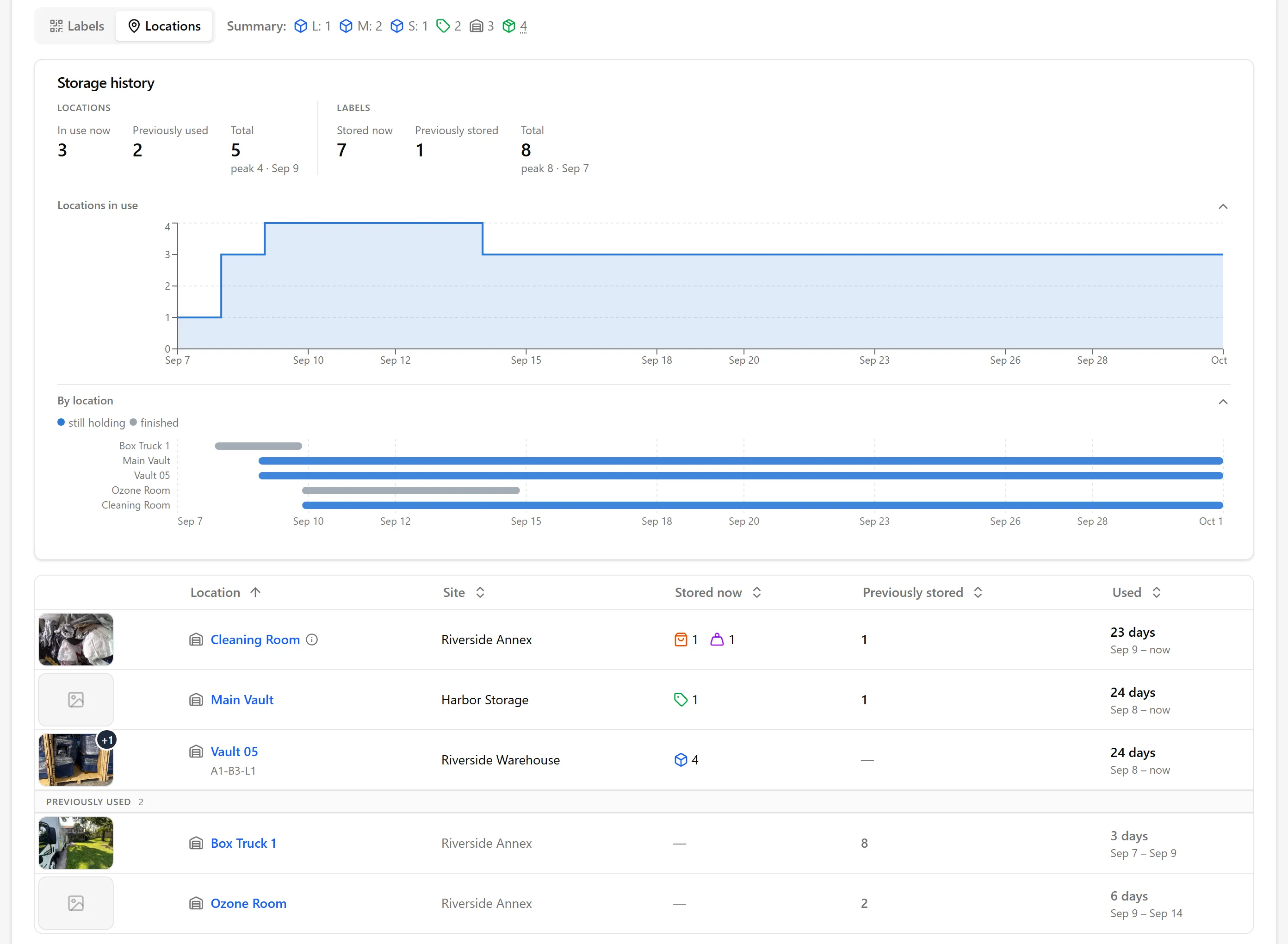Image resolution: width=1288 pixels, height=944 pixels.
Task: Sort table by Stored now column
Action: [718, 593]
